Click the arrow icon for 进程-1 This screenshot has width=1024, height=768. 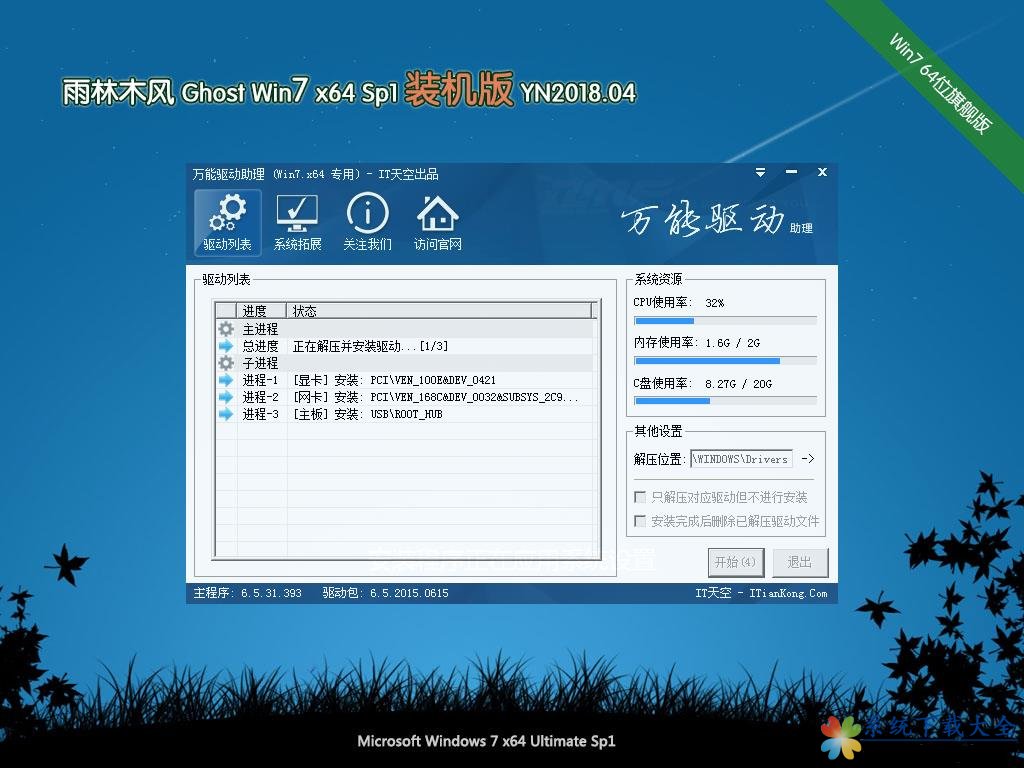click(x=226, y=379)
